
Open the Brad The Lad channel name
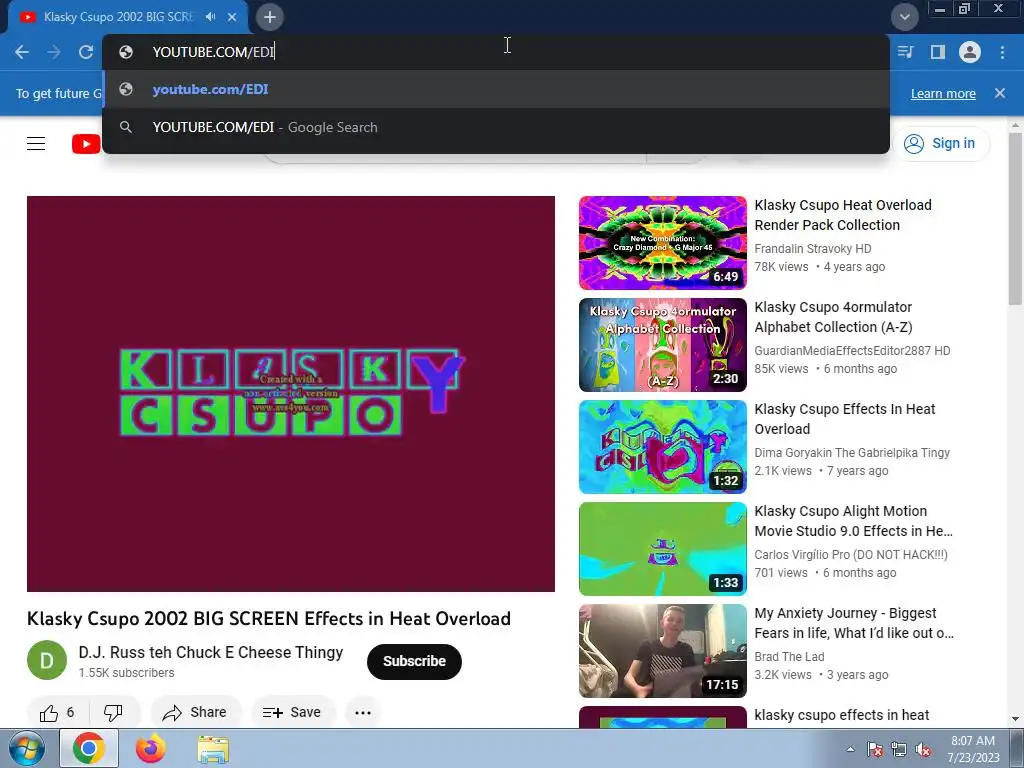point(789,656)
